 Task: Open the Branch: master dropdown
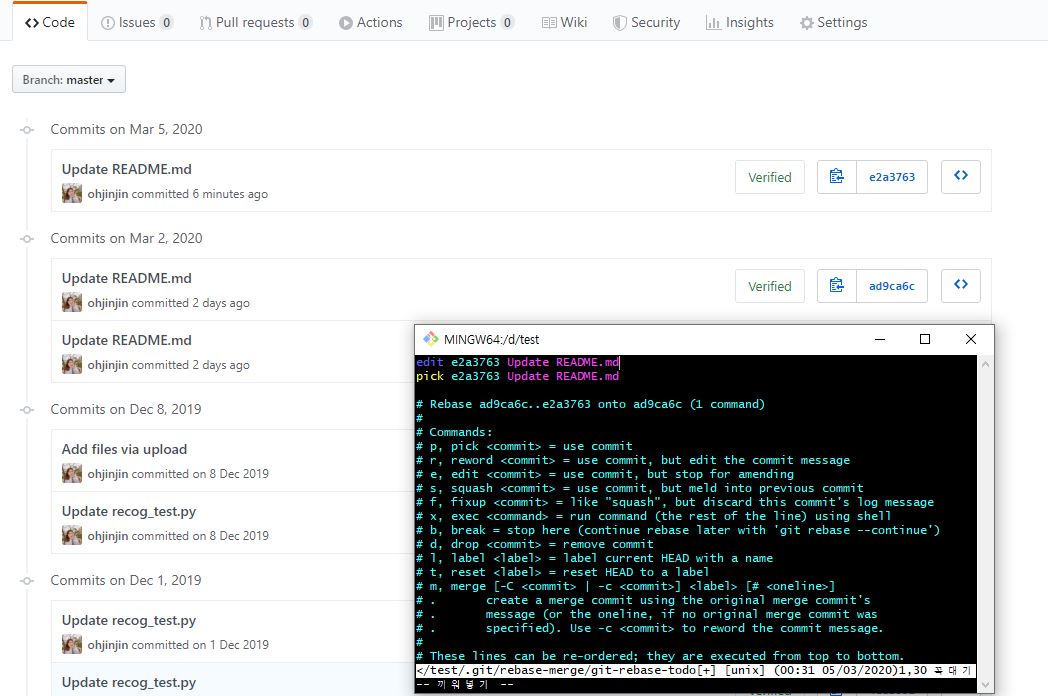[x=68, y=79]
